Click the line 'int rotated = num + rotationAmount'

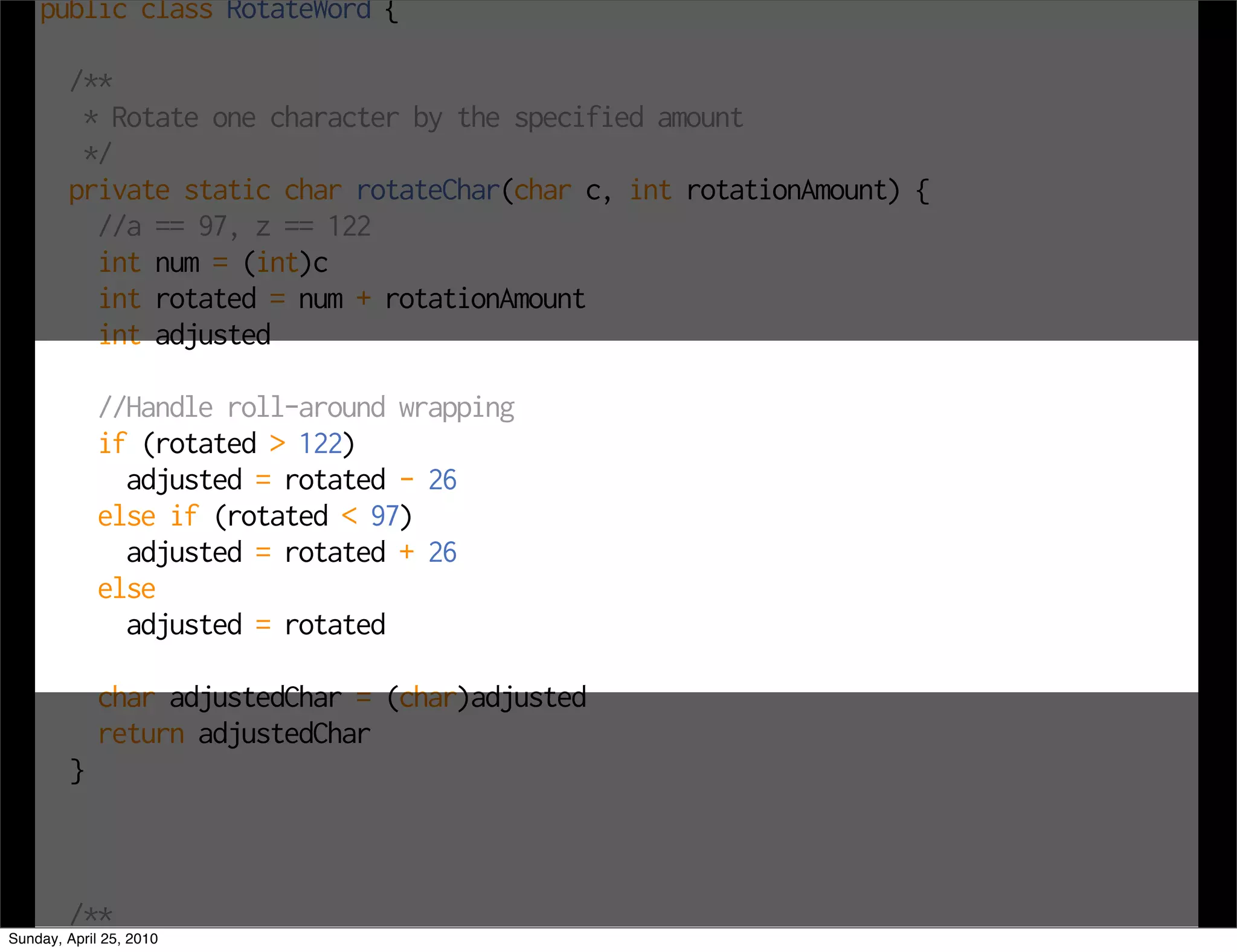(x=342, y=299)
